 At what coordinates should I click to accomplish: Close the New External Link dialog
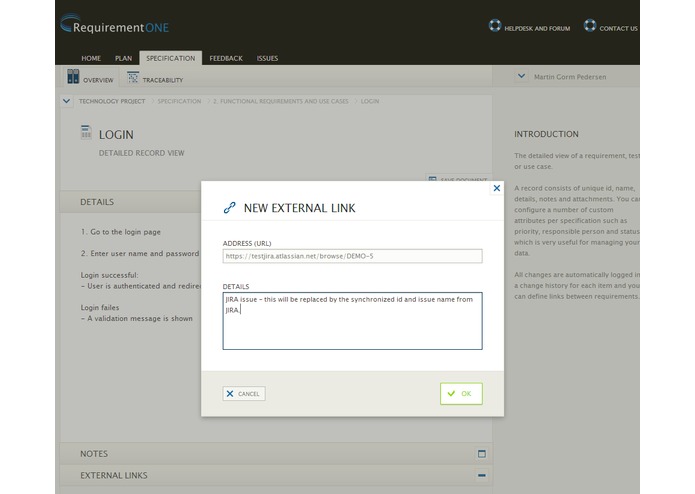coord(496,188)
